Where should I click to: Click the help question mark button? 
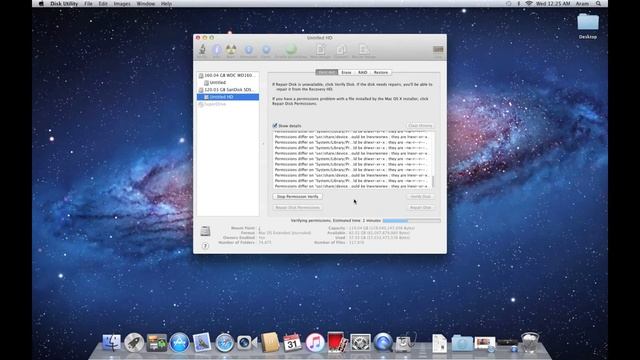(x=205, y=246)
